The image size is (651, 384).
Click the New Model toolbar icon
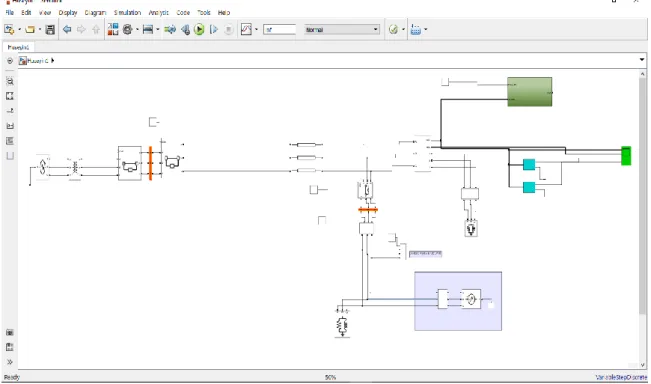[9, 29]
